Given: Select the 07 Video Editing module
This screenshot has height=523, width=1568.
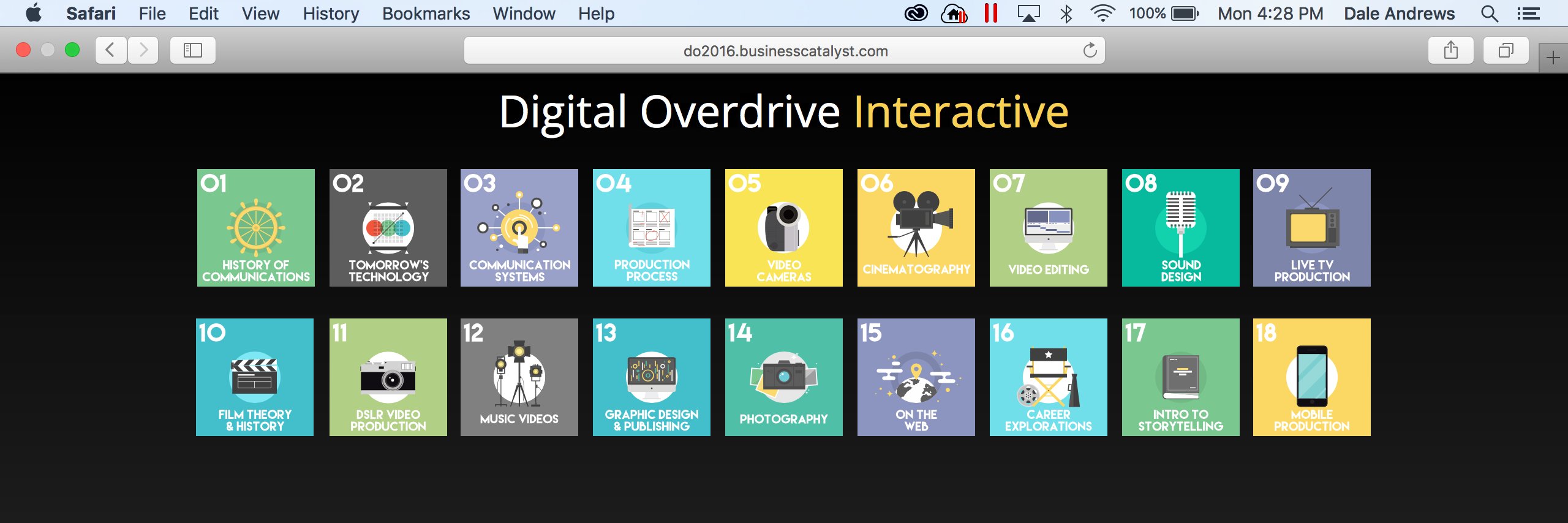Looking at the screenshot, I should (1049, 228).
